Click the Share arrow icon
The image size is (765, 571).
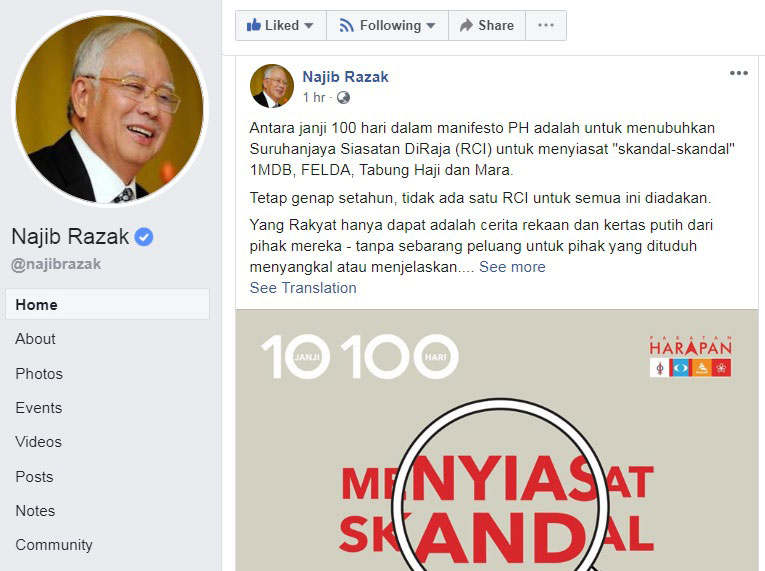[466, 25]
